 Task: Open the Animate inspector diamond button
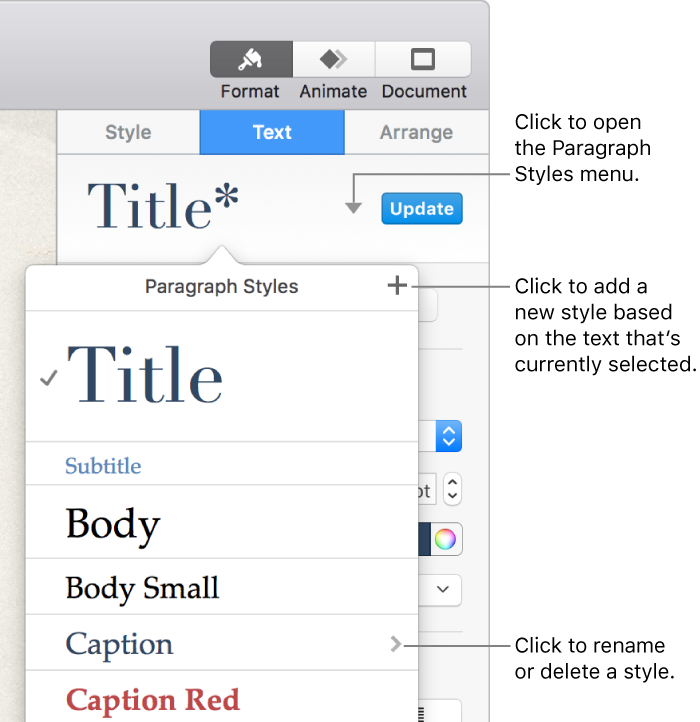[x=333, y=59]
